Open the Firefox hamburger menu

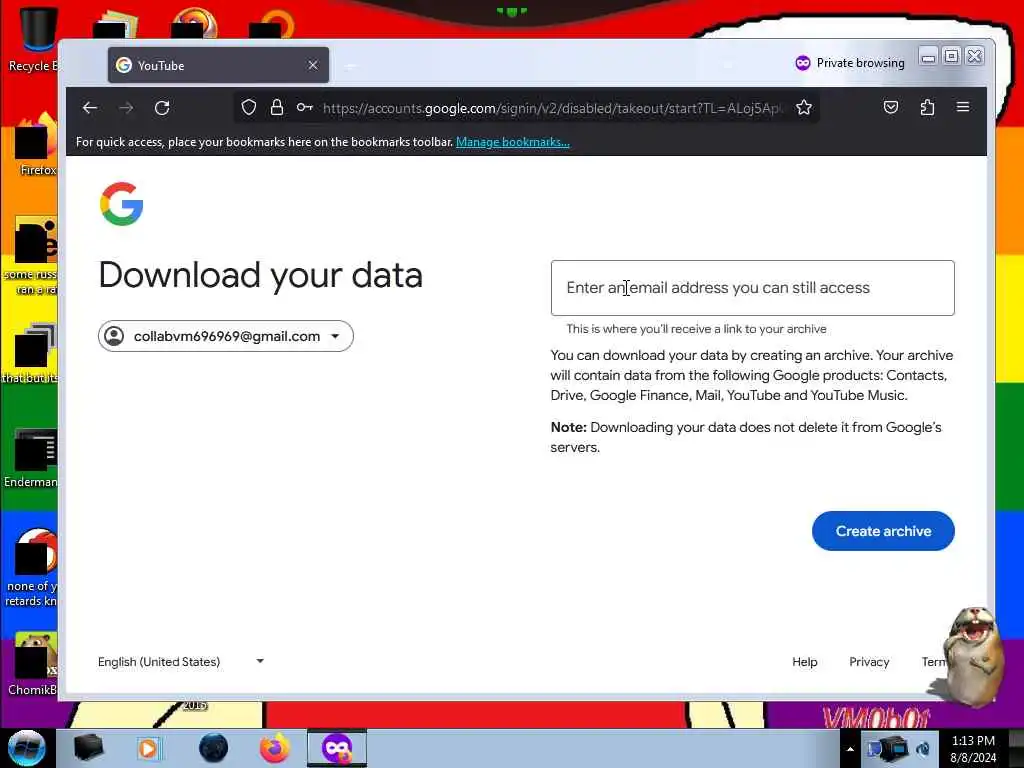[963, 107]
